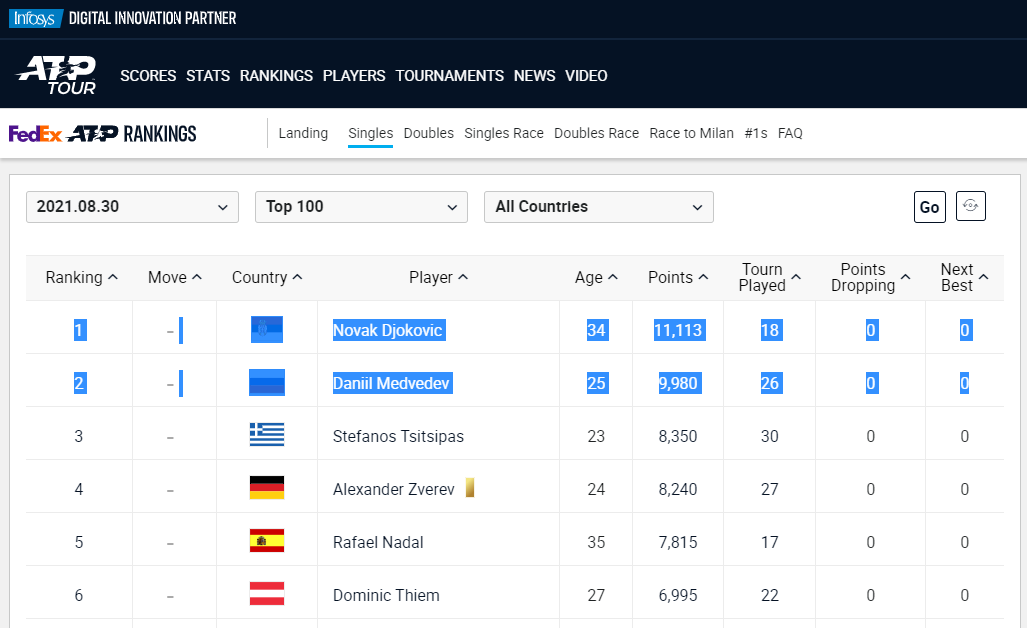Click the ATP Tour logo

57,75
